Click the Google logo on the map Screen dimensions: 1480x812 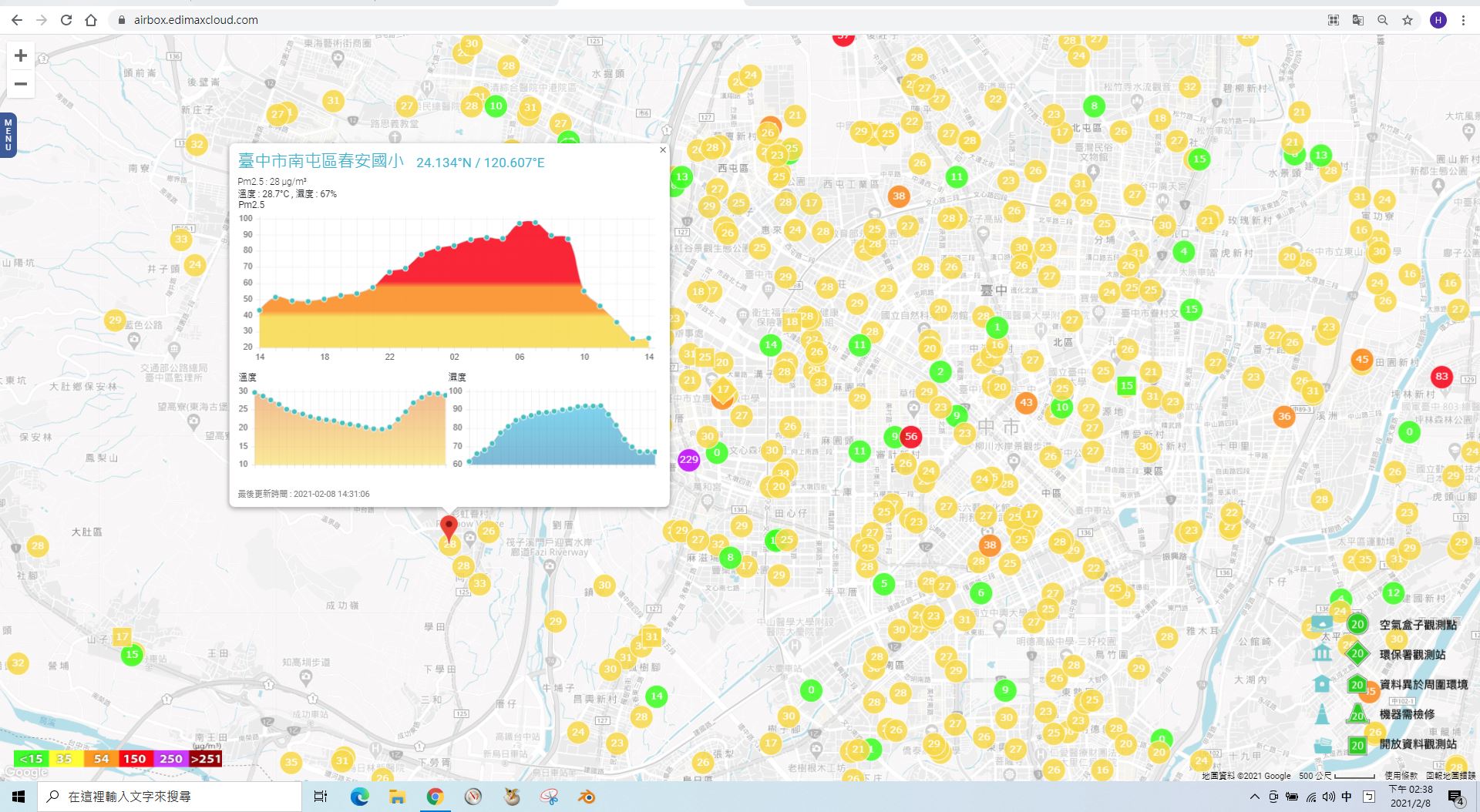[x=26, y=772]
